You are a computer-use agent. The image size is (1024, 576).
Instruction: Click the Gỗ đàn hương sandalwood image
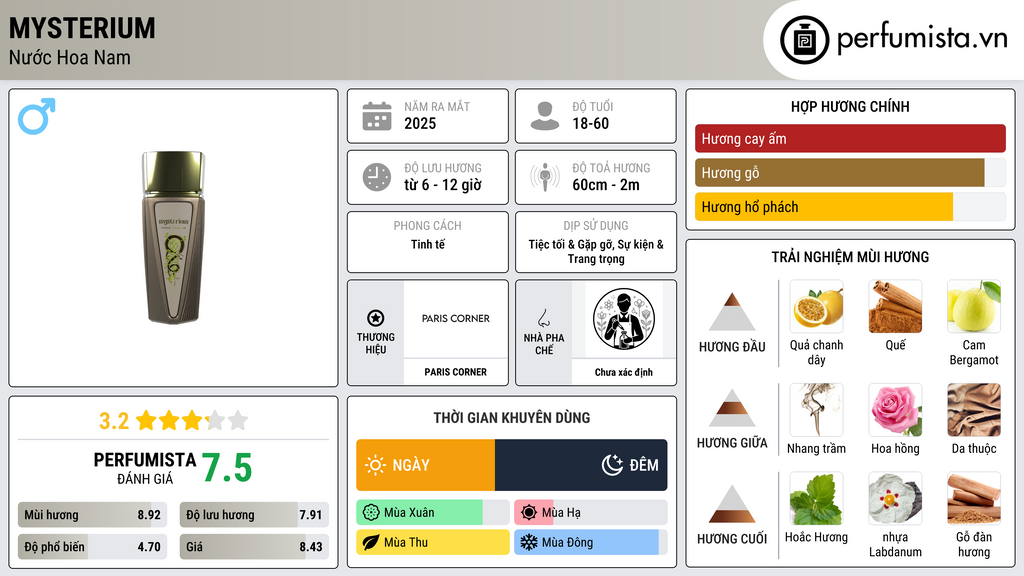974,499
